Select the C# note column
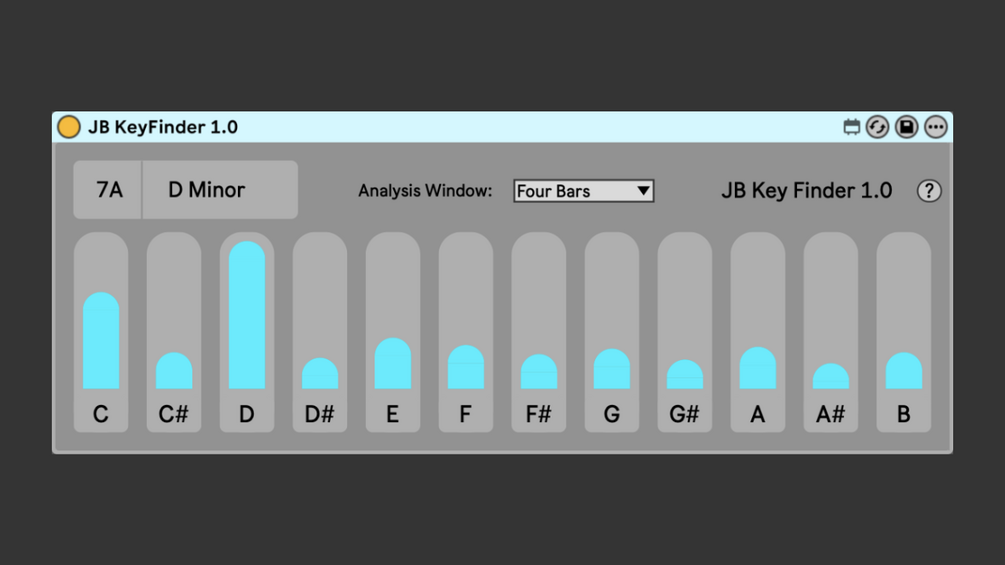The height and width of the screenshot is (565, 1005). (x=174, y=330)
